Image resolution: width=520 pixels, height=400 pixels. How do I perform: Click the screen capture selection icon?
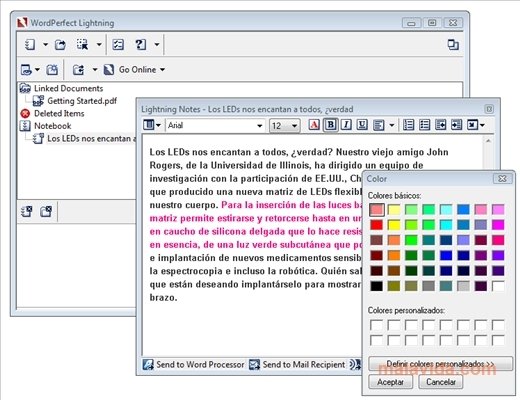tap(82, 44)
